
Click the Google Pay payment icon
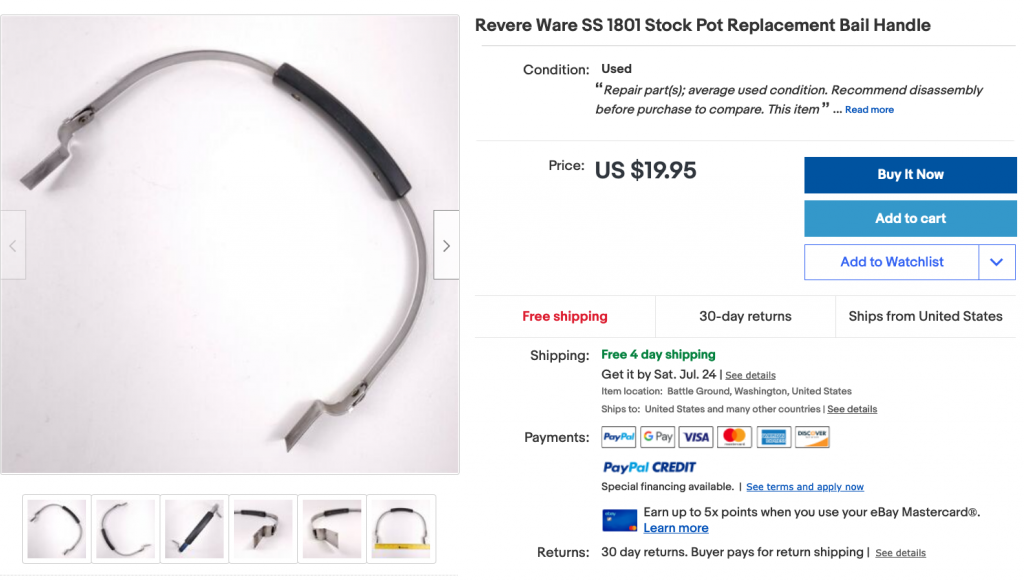point(657,437)
